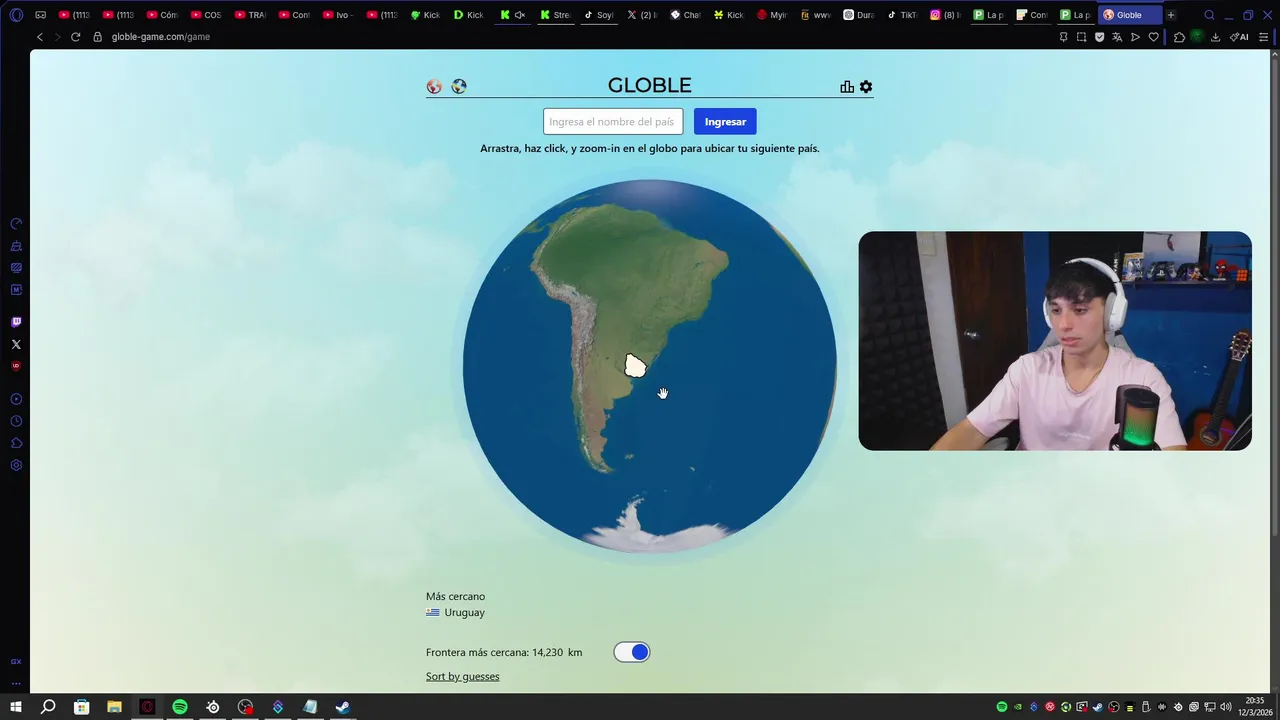Select the blue globe icon beside title
1280x720 pixels.
(459, 86)
